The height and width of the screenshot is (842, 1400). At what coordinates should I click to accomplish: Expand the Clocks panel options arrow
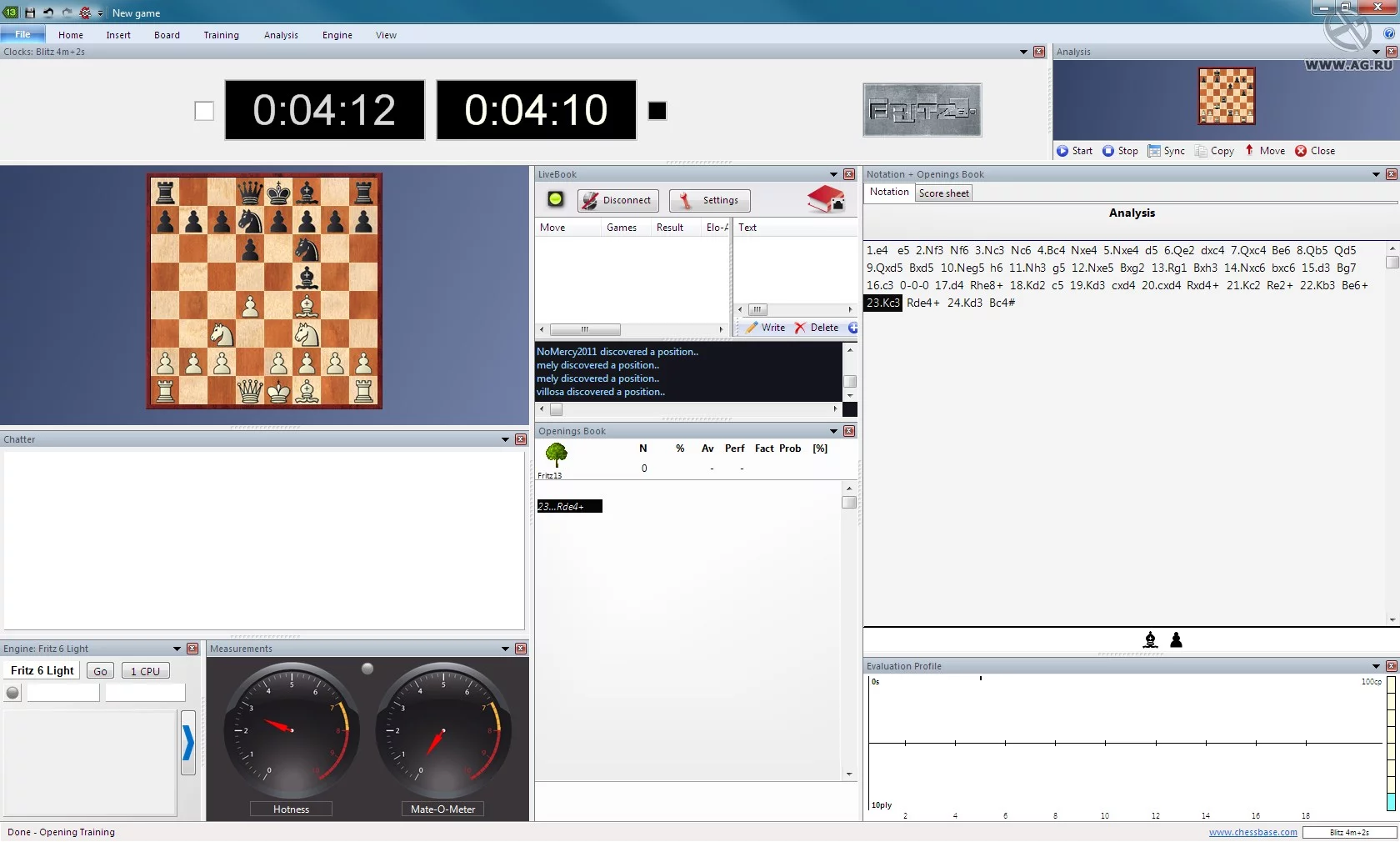pyautogui.click(x=1023, y=52)
